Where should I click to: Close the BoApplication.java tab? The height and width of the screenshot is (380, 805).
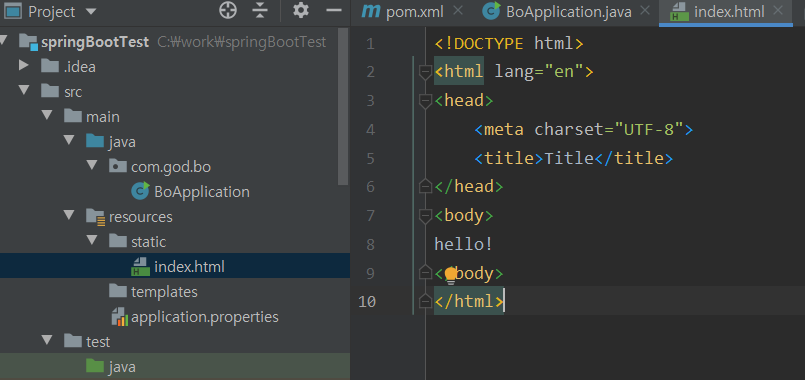pyautogui.click(x=645, y=10)
